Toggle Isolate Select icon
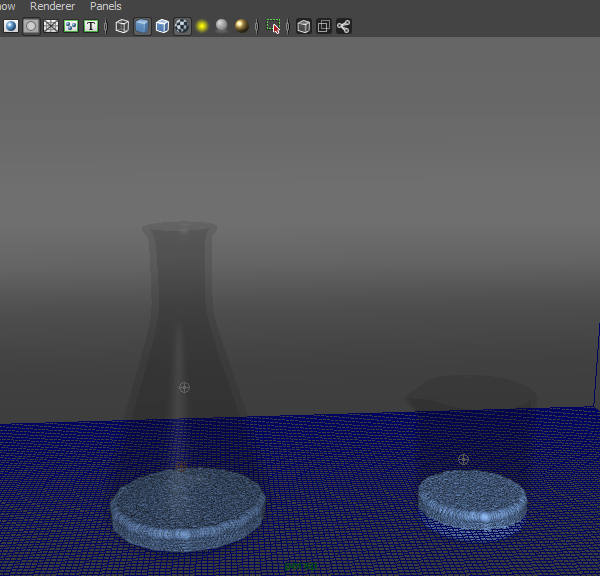 click(x=274, y=26)
